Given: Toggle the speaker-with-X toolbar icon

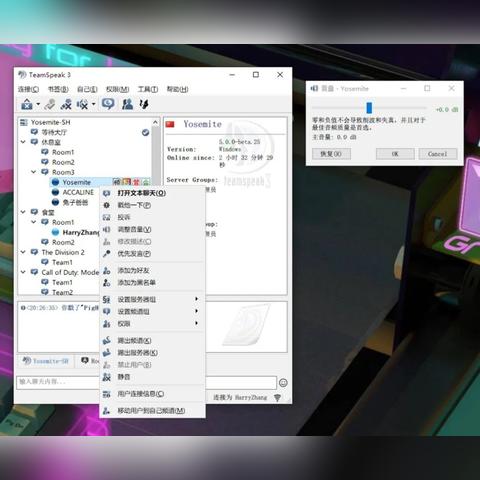Looking at the screenshot, I should point(82,104).
